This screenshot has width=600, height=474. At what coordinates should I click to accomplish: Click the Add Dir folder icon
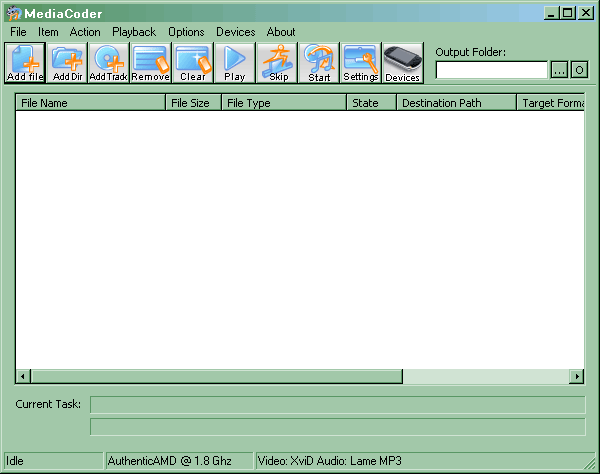pos(67,63)
